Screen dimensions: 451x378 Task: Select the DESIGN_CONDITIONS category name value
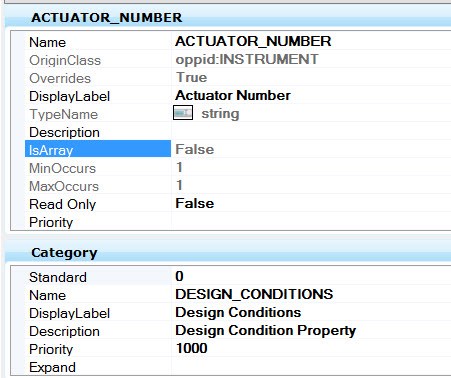(254, 294)
